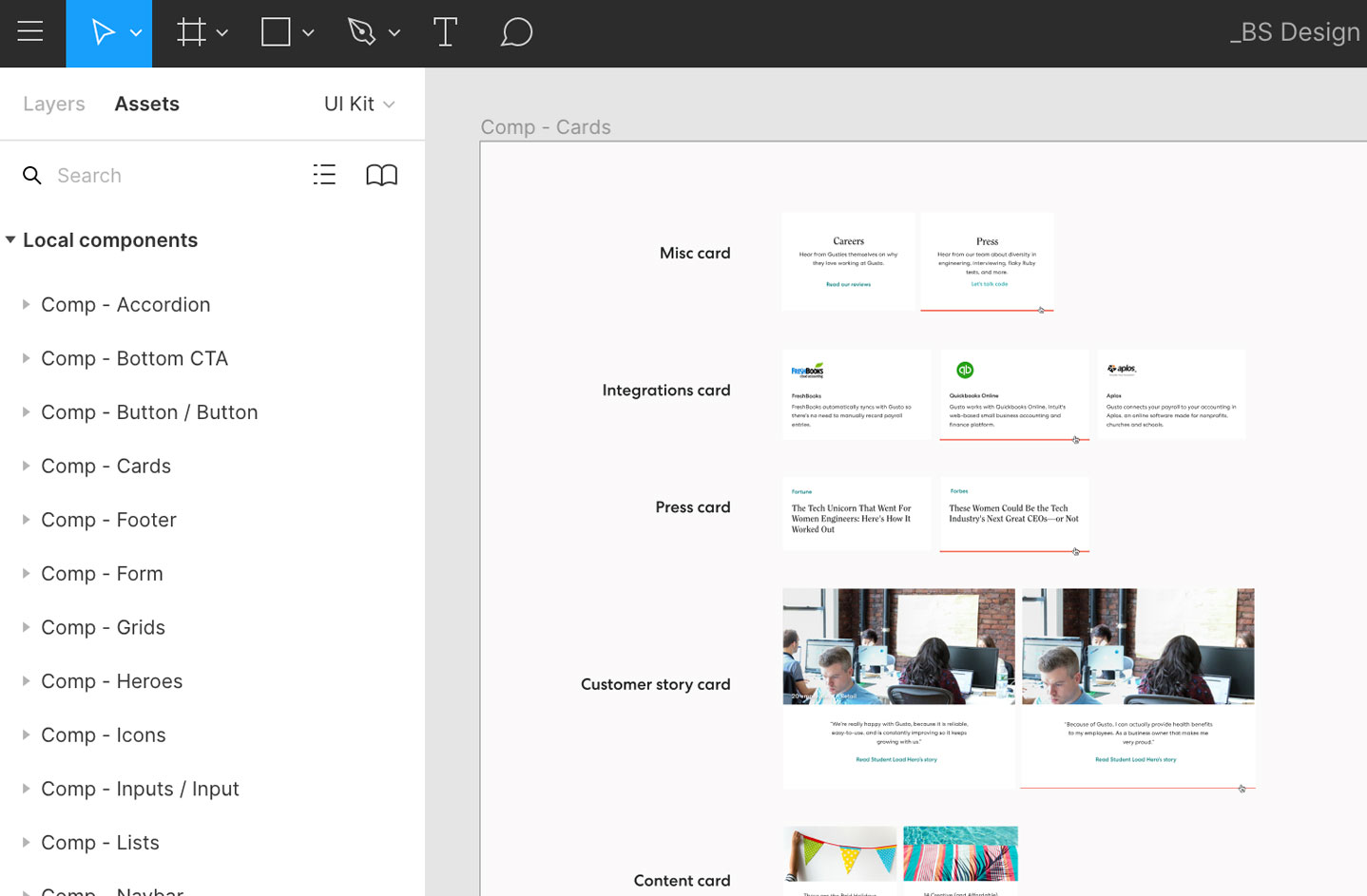Select the Rectangle shape tool
Viewport: 1367px width, 896px height.
coord(276,32)
